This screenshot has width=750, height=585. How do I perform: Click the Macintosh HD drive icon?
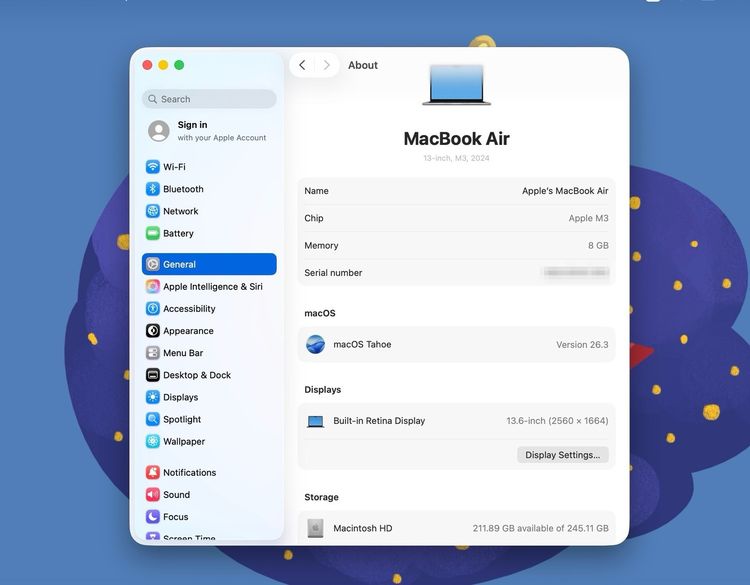315,528
